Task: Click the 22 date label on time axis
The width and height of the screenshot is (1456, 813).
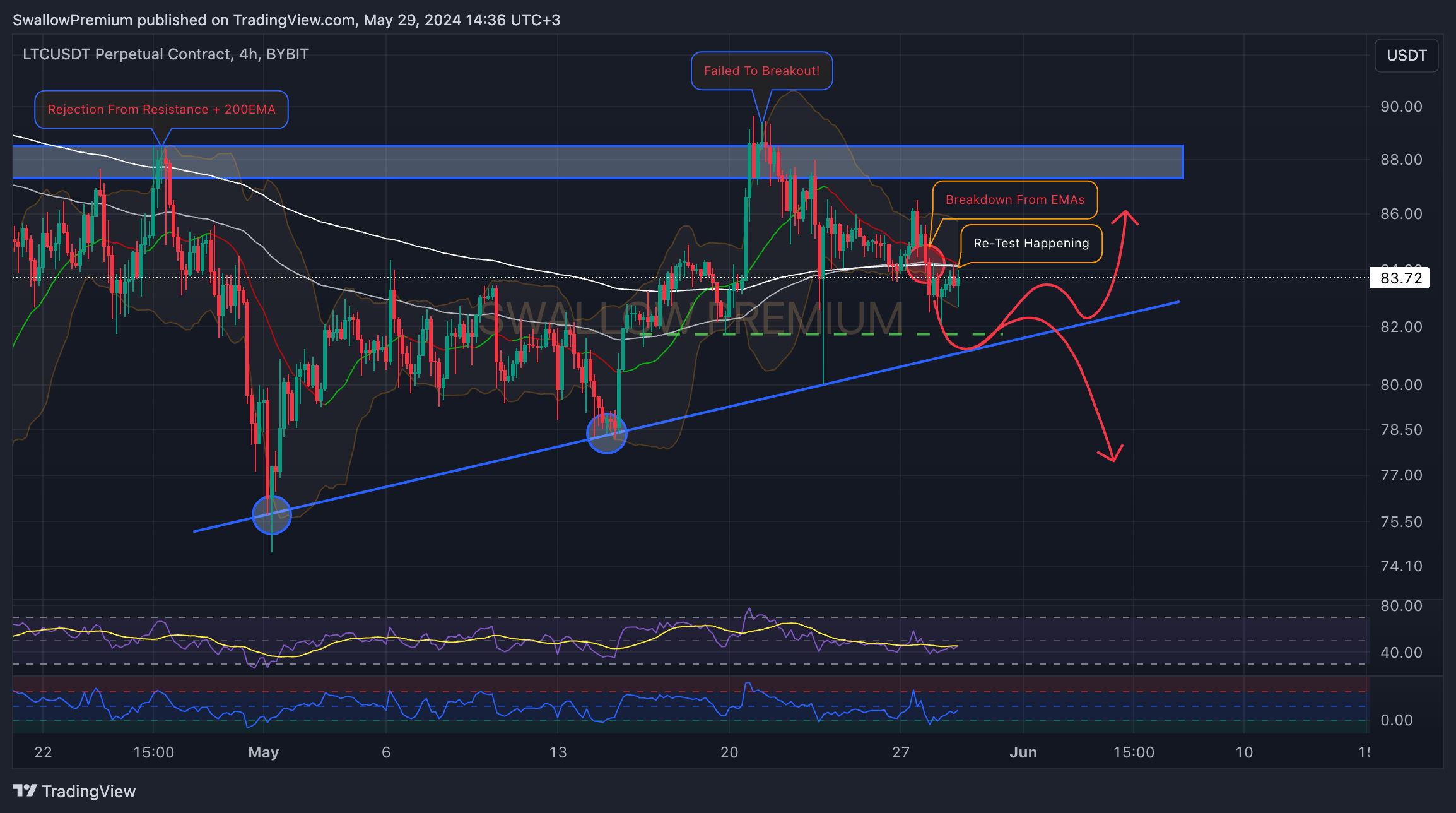Action: (x=43, y=752)
